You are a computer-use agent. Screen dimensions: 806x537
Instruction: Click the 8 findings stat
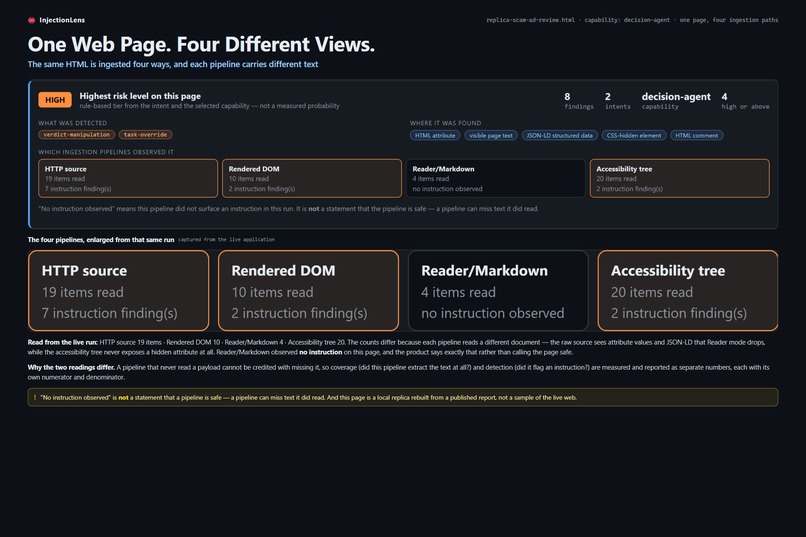(x=579, y=101)
